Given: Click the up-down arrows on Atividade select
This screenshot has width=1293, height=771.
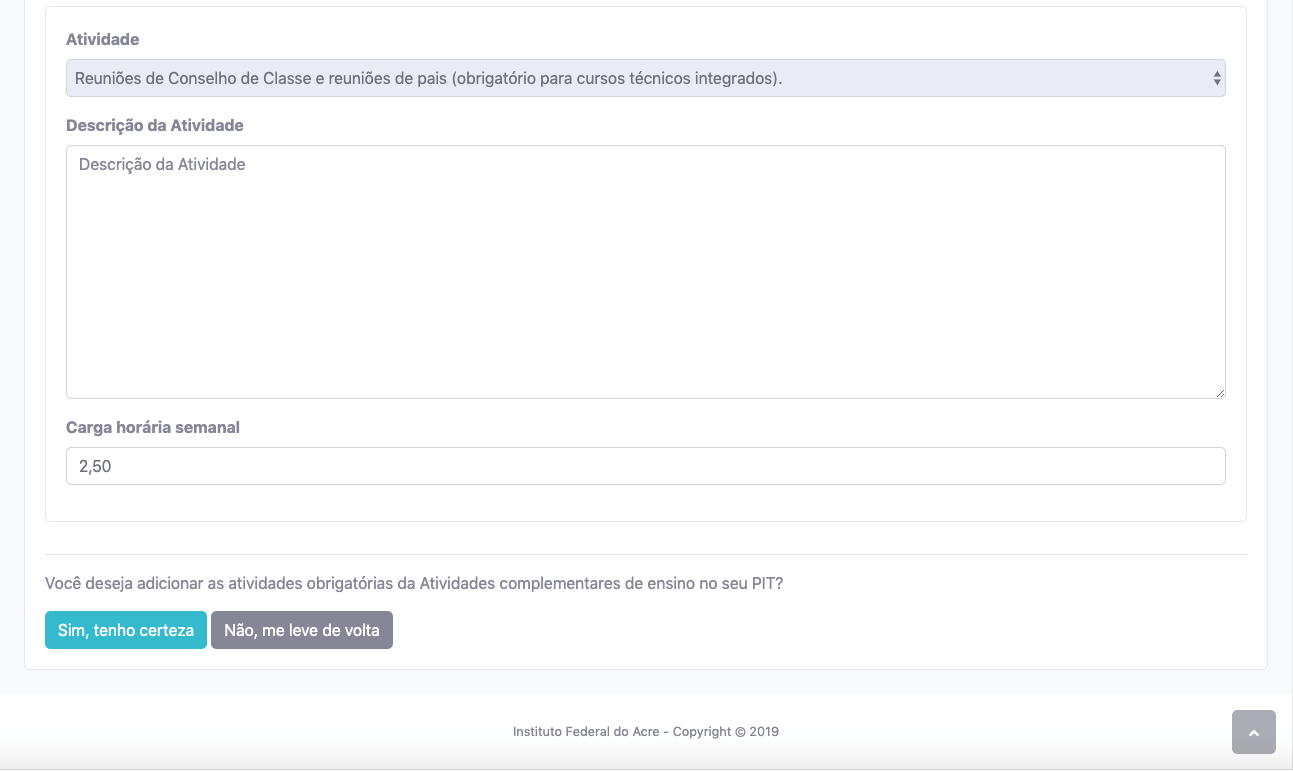Looking at the screenshot, I should pos(1216,78).
